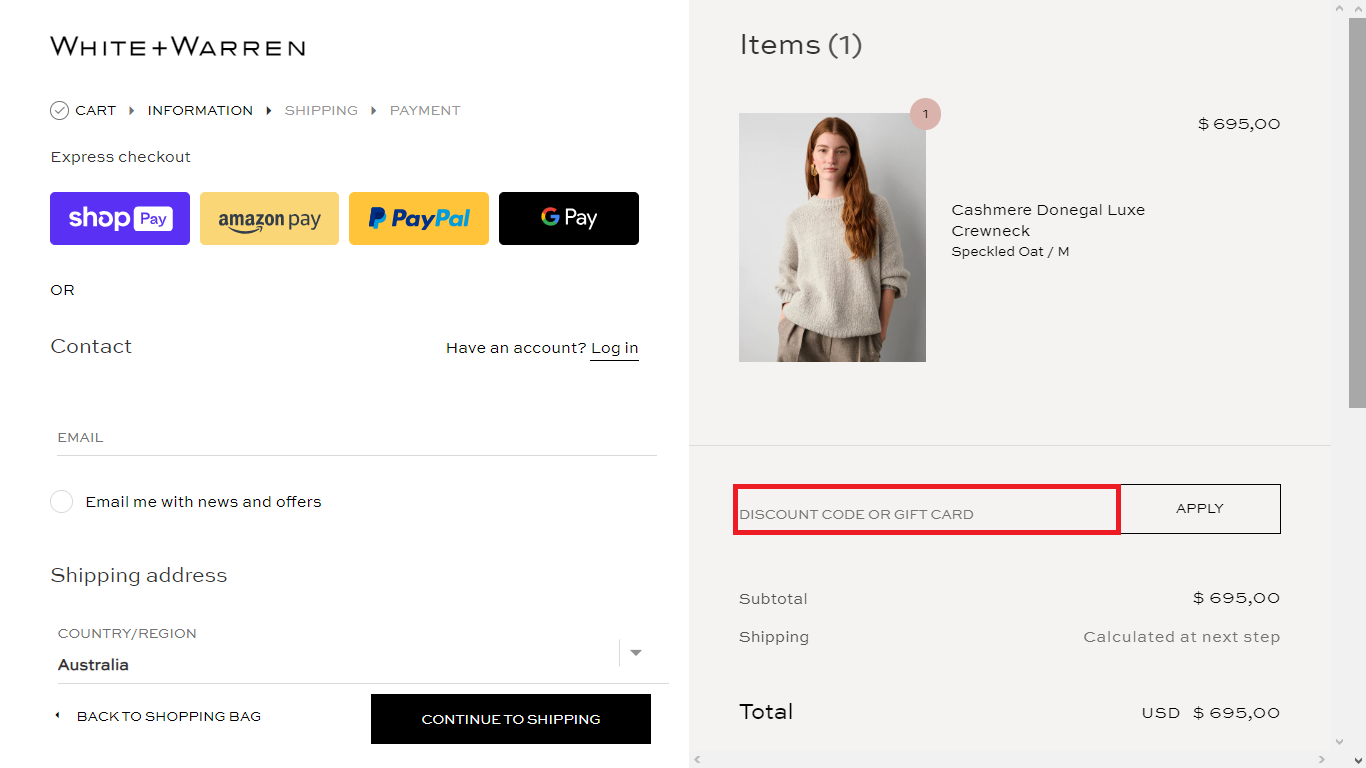Go to the Cart breadcrumb step
The width and height of the screenshot is (1366, 768).
click(96, 110)
